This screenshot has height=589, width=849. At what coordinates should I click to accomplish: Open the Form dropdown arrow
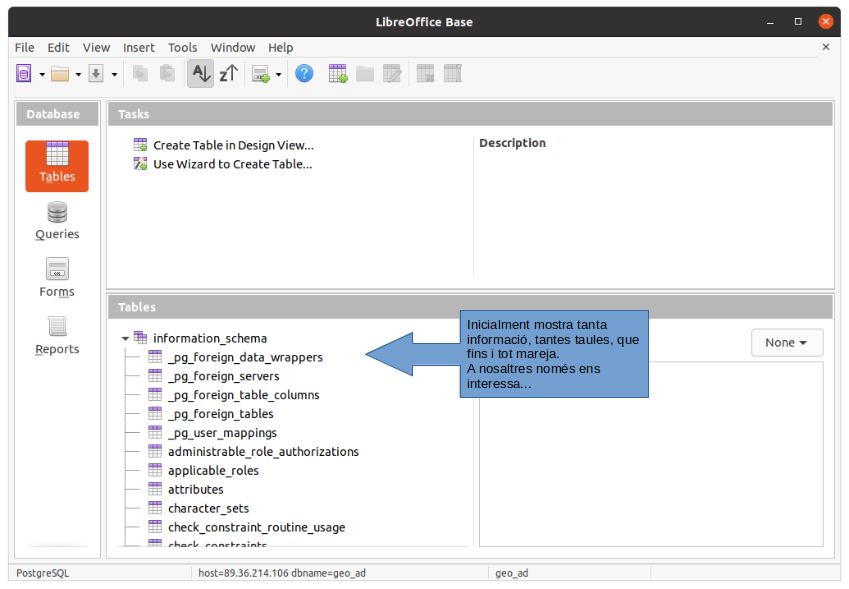pos(278,74)
